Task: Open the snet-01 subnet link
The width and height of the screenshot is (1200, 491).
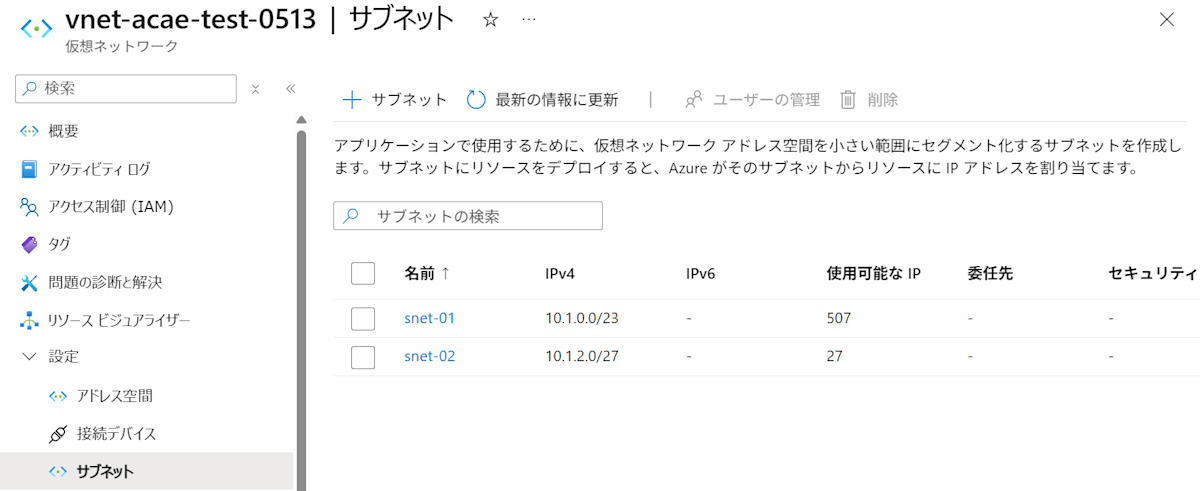Action: click(x=430, y=318)
